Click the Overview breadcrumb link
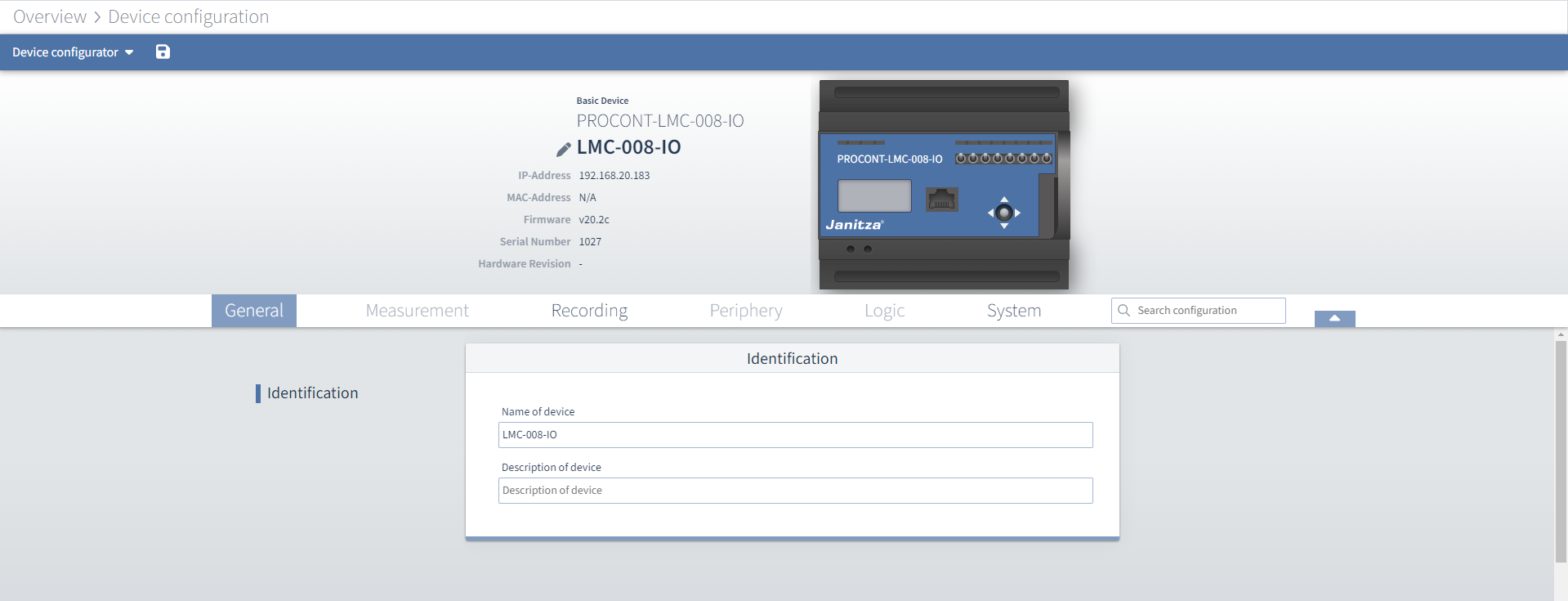This screenshot has width=1568, height=601. pos(50,16)
